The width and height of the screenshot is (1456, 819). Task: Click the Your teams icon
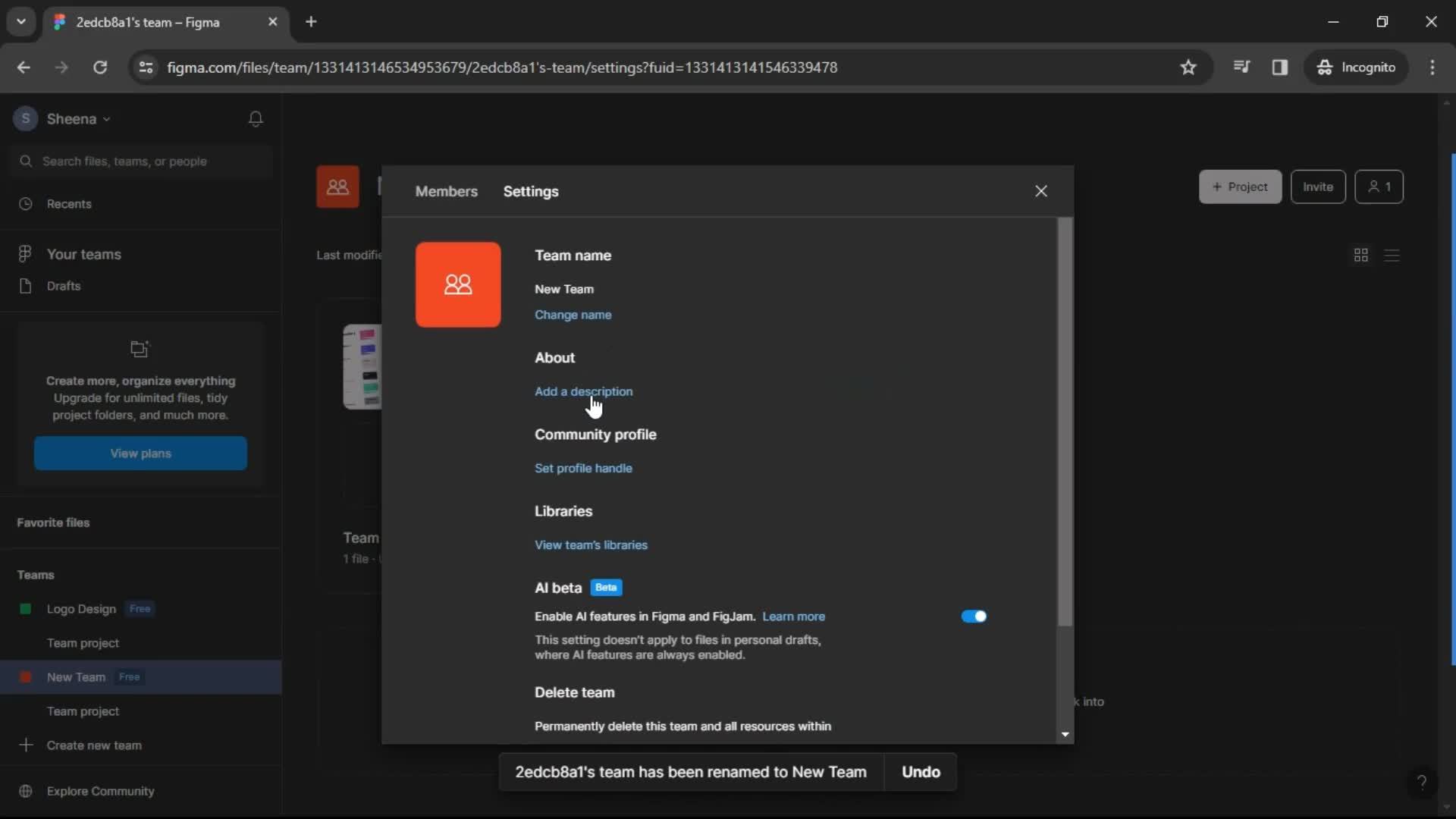click(x=25, y=254)
